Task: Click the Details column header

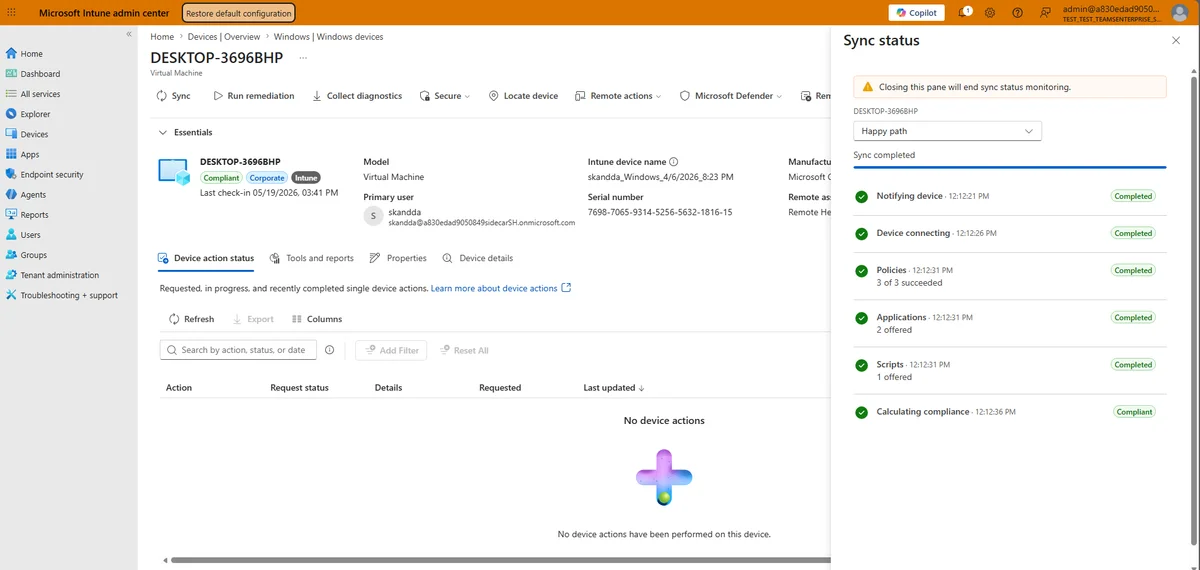Action: tap(388, 387)
